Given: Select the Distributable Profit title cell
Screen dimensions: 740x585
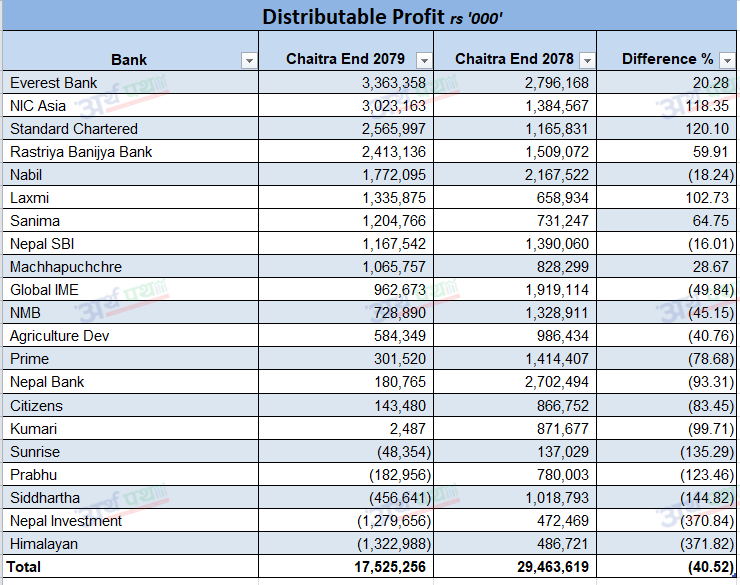Looking at the screenshot, I should click(x=370, y=16).
